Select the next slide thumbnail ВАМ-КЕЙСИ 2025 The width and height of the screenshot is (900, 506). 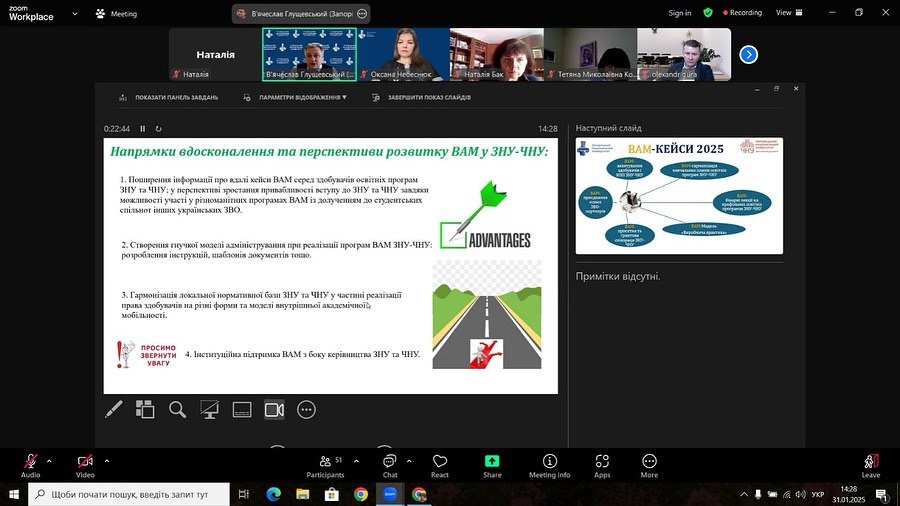coord(679,195)
